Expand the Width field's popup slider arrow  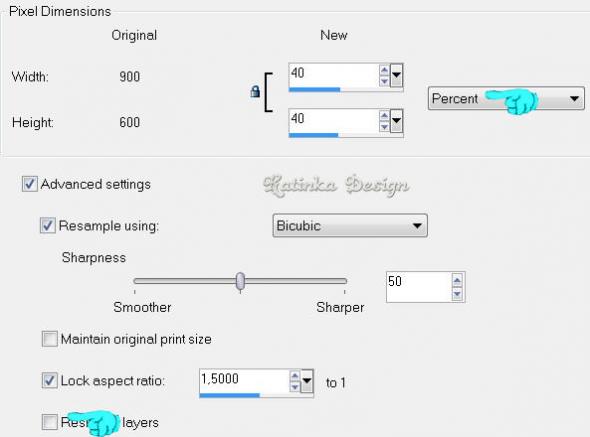pyautogui.click(x=396, y=76)
